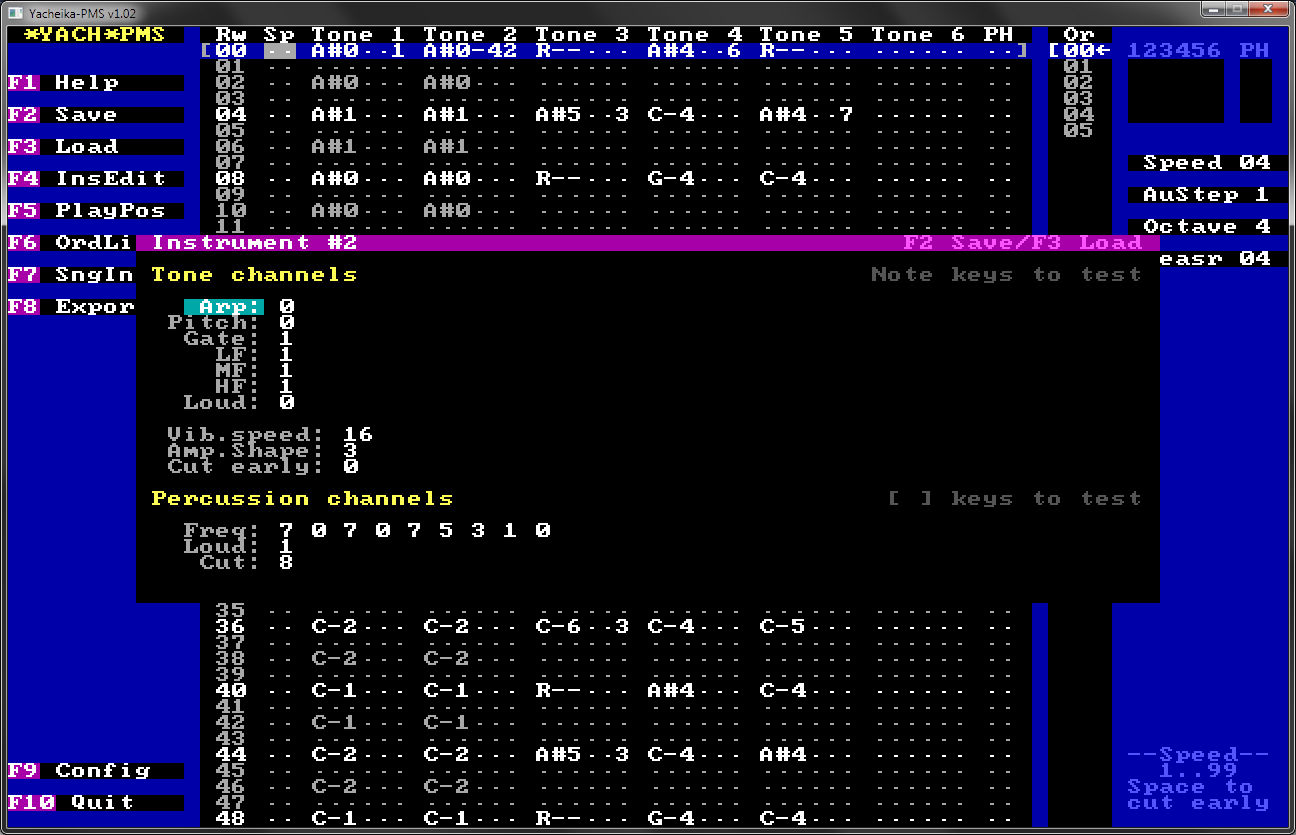Click the Vib.speed value 16

point(358,435)
